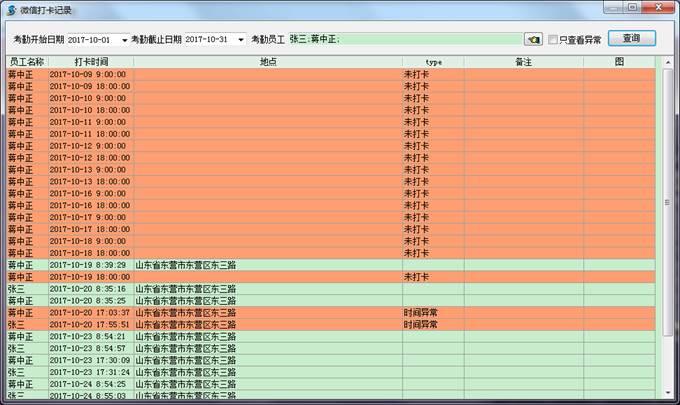Click the employee picker icon beside 考勤员工 field
The width and height of the screenshot is (680, 405).
533,40
